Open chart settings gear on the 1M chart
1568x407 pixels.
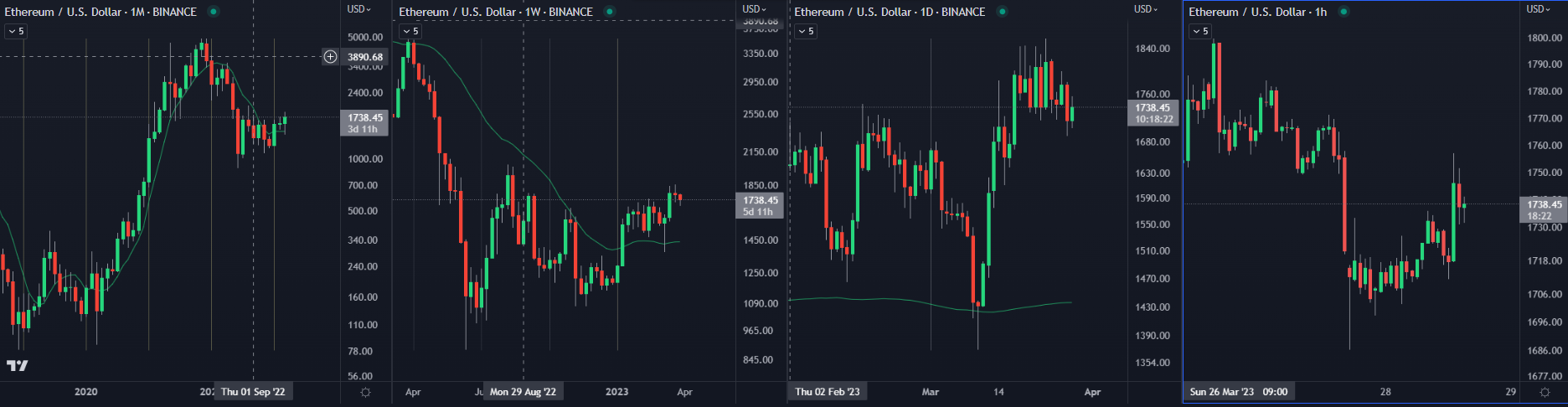click(x=365, y=392)
